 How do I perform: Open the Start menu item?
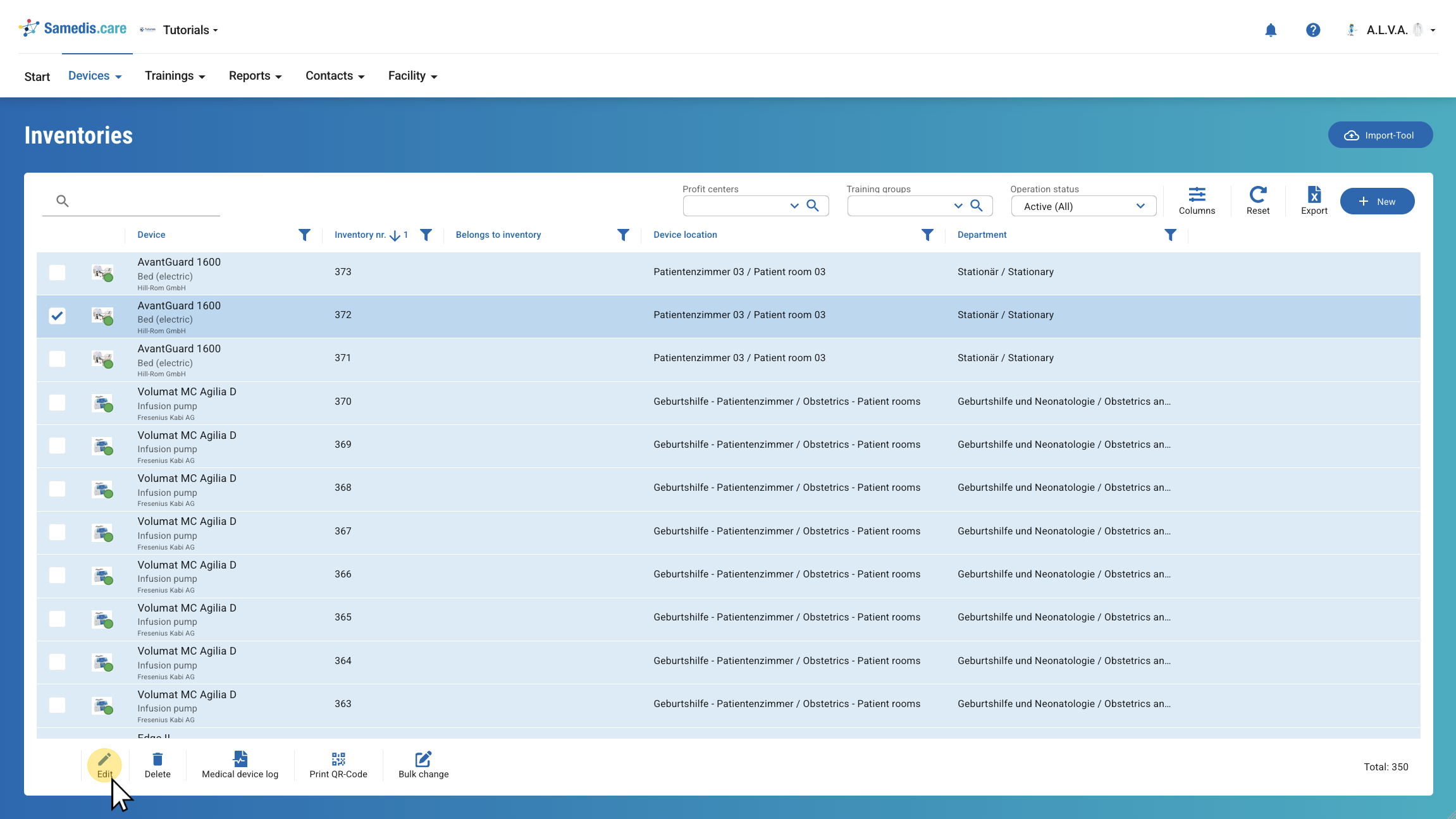37,77
